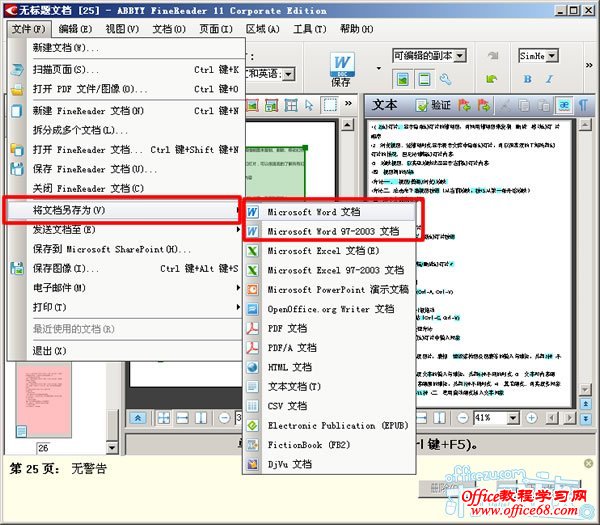Screen dimensions: 600x525
Task: Click the green redo arrow icon
Action: [491, 79]
